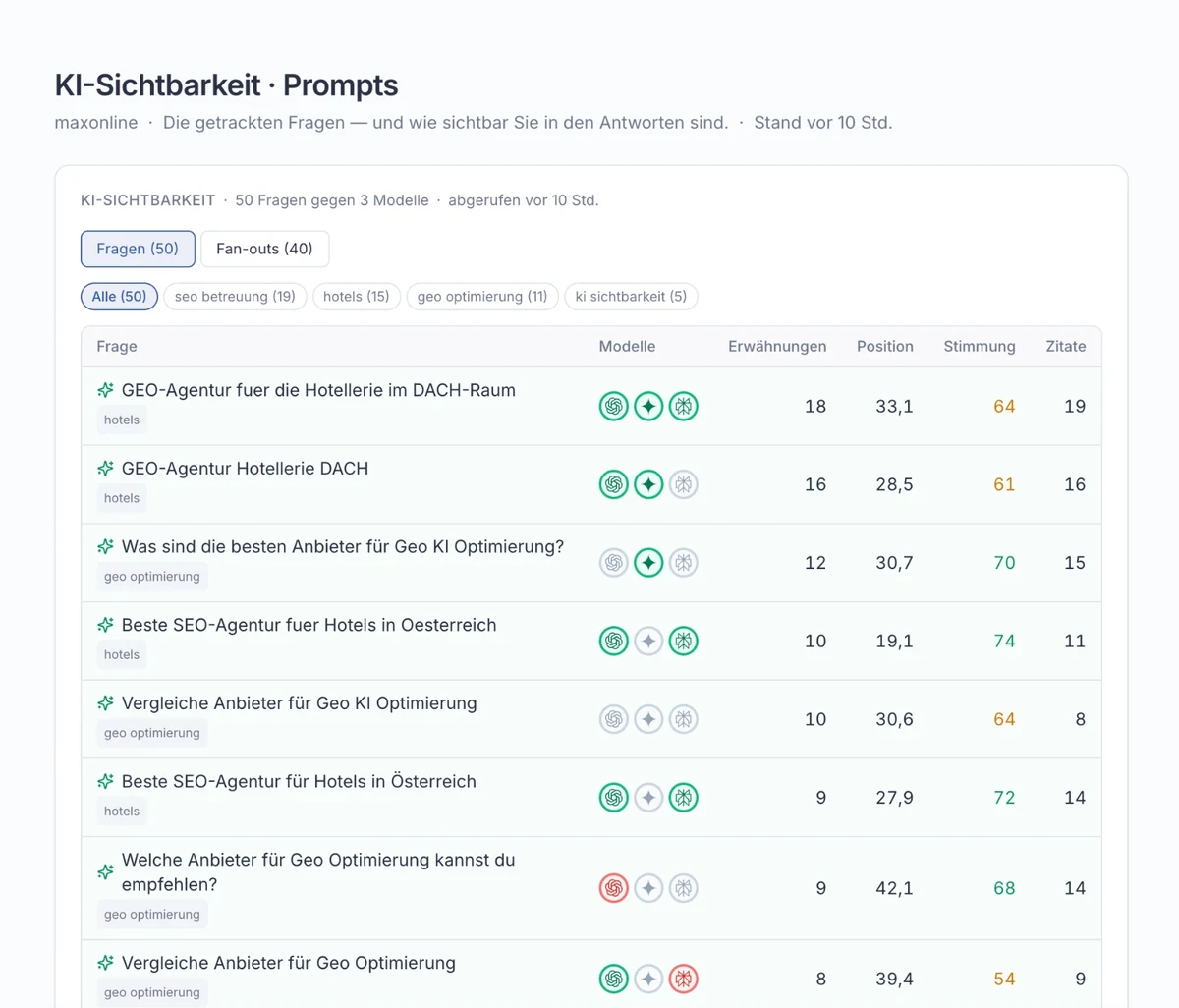
Task: Filter by 'hotels (15)' chip
Action: [357, 296]
